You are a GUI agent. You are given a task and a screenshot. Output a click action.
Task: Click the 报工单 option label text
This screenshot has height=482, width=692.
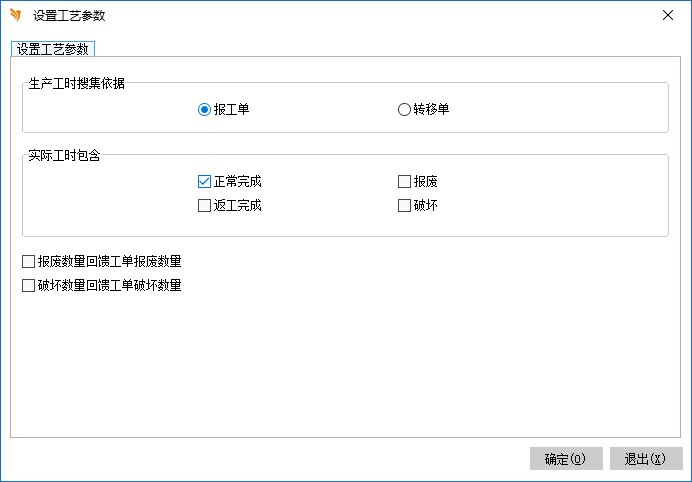tap(231, 110)
